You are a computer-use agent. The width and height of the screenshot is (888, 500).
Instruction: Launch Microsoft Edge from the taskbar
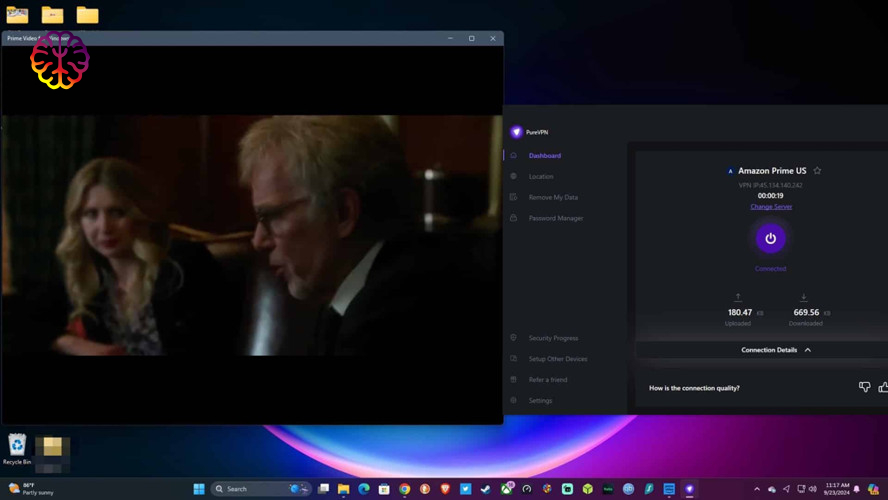364,489
